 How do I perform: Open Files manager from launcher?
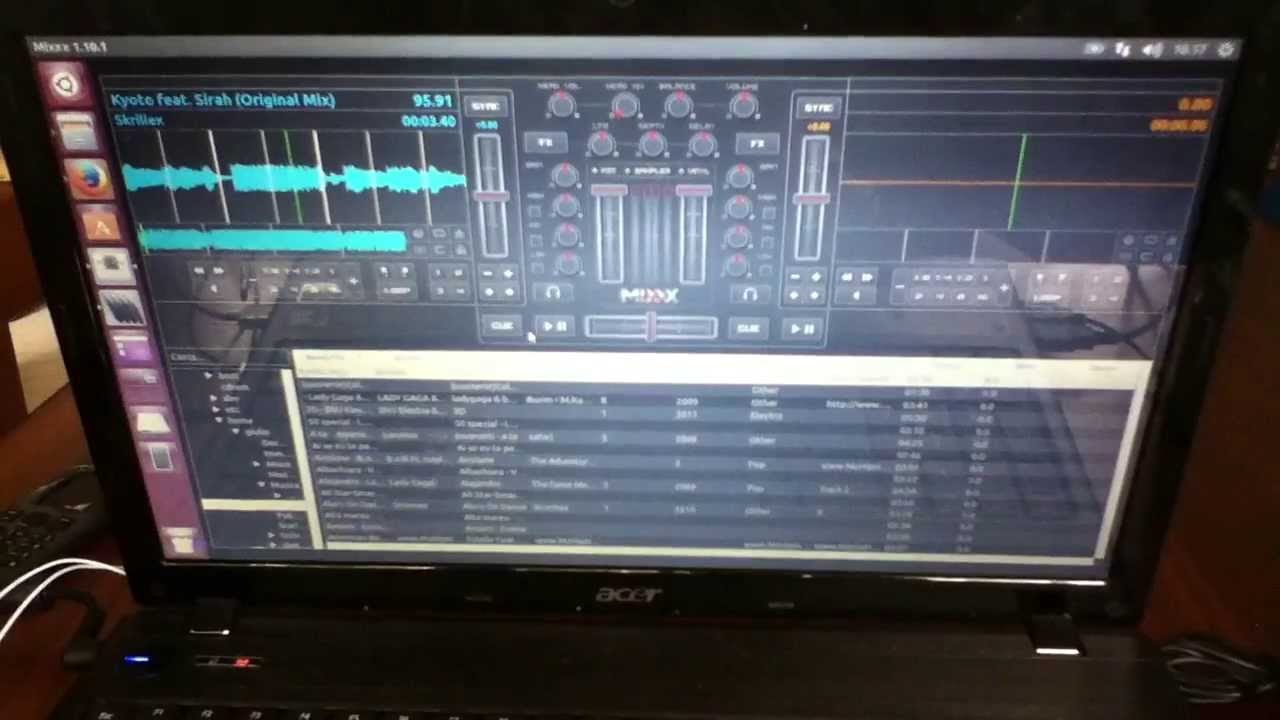77,131
